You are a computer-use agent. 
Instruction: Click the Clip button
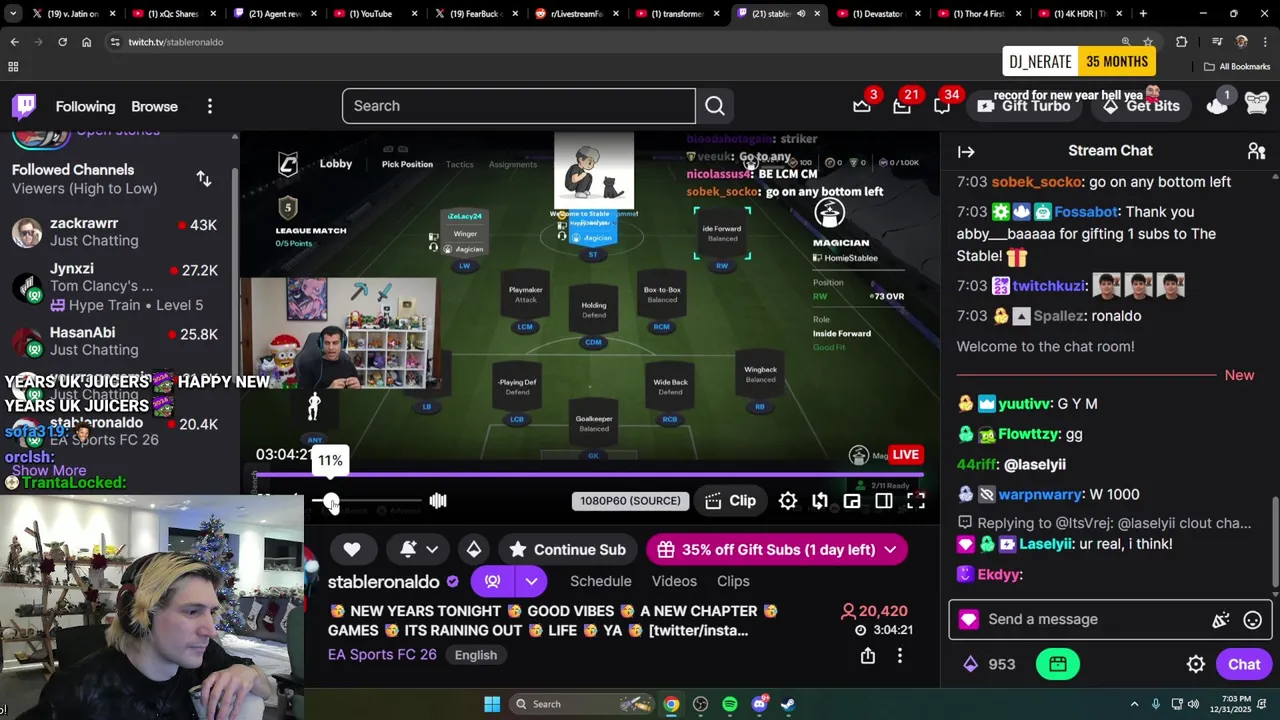[731, 501]
